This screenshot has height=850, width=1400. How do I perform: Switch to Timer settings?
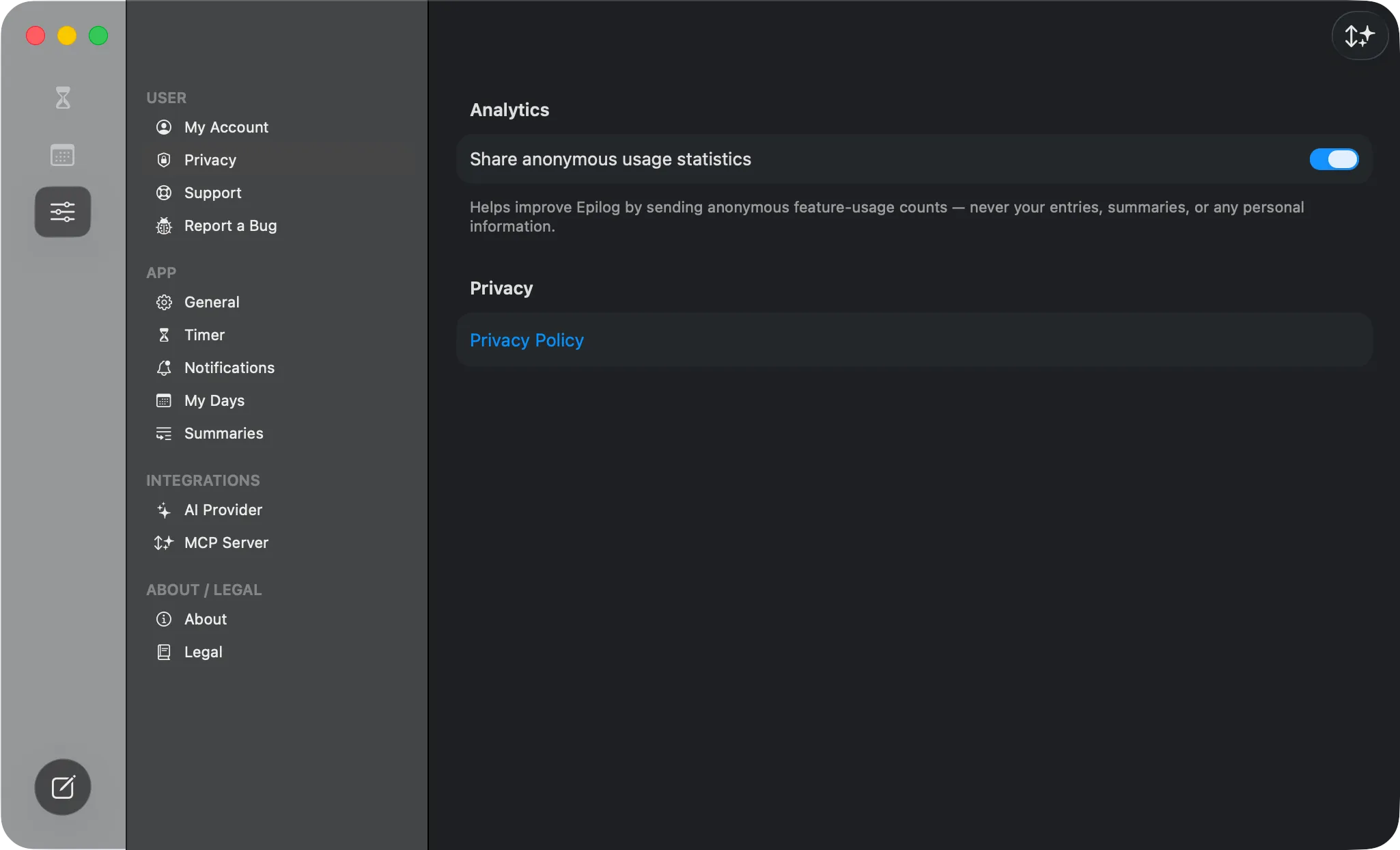click(x=277, y=335)
